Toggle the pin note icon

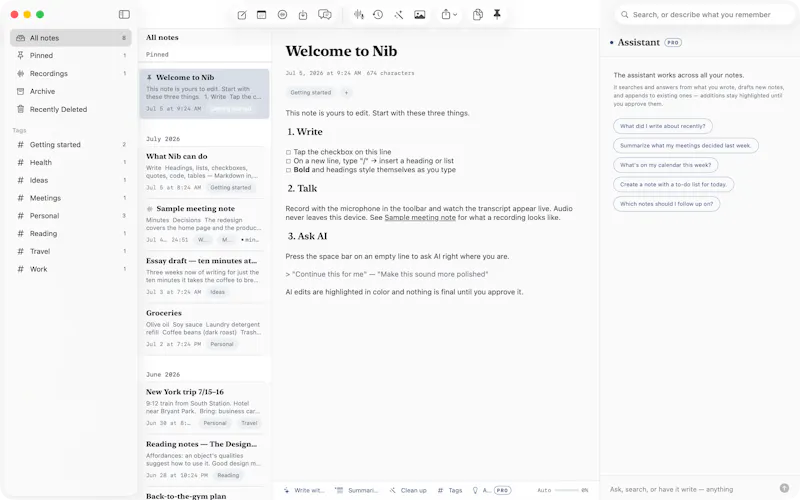pos(497,14)
